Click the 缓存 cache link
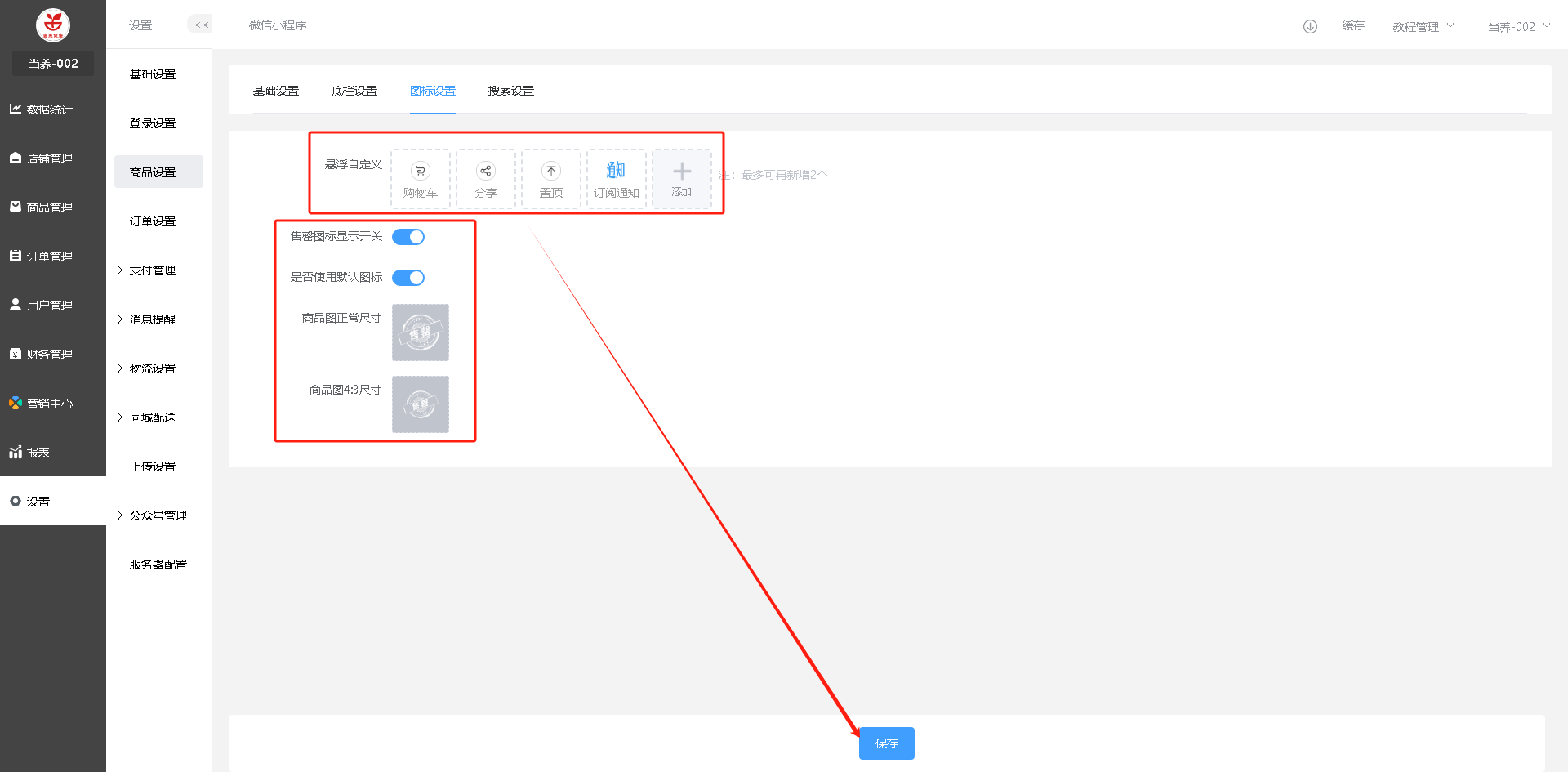Screen dimensions: 1568x772 point(1353,26)
